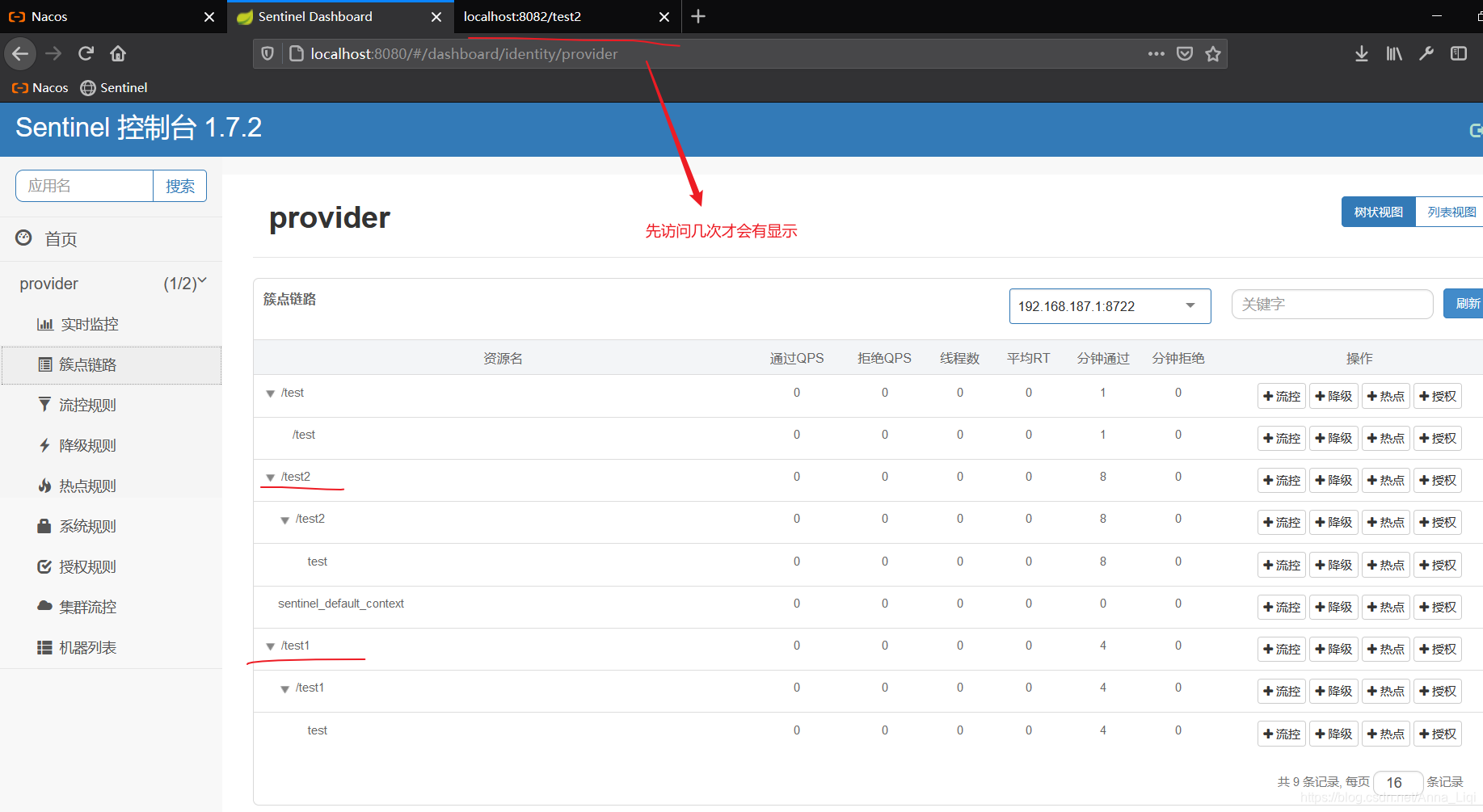Open the page actions three-dot menu

pyautogui.click(x=1156, y=53)
